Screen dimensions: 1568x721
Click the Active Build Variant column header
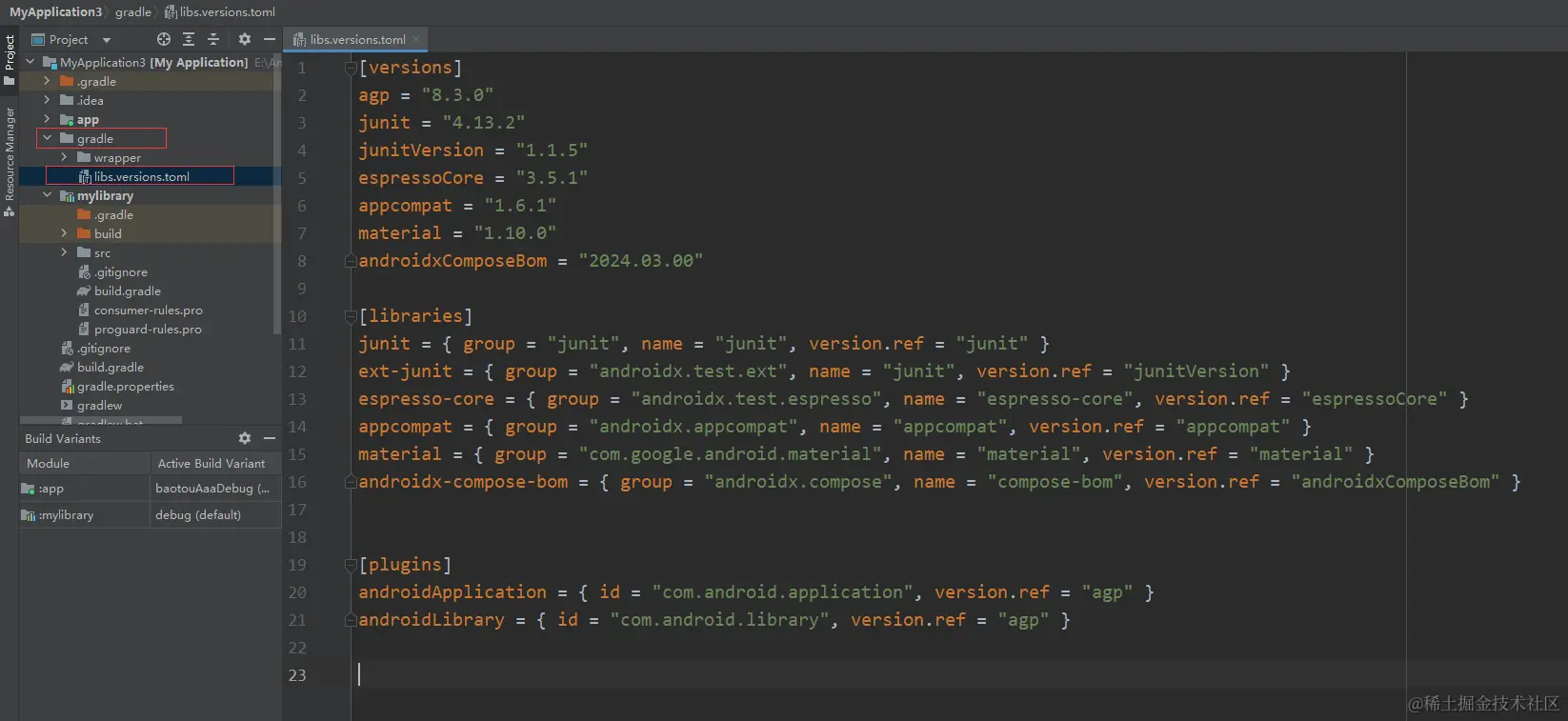pyautogui.click(x=215, y=463)
